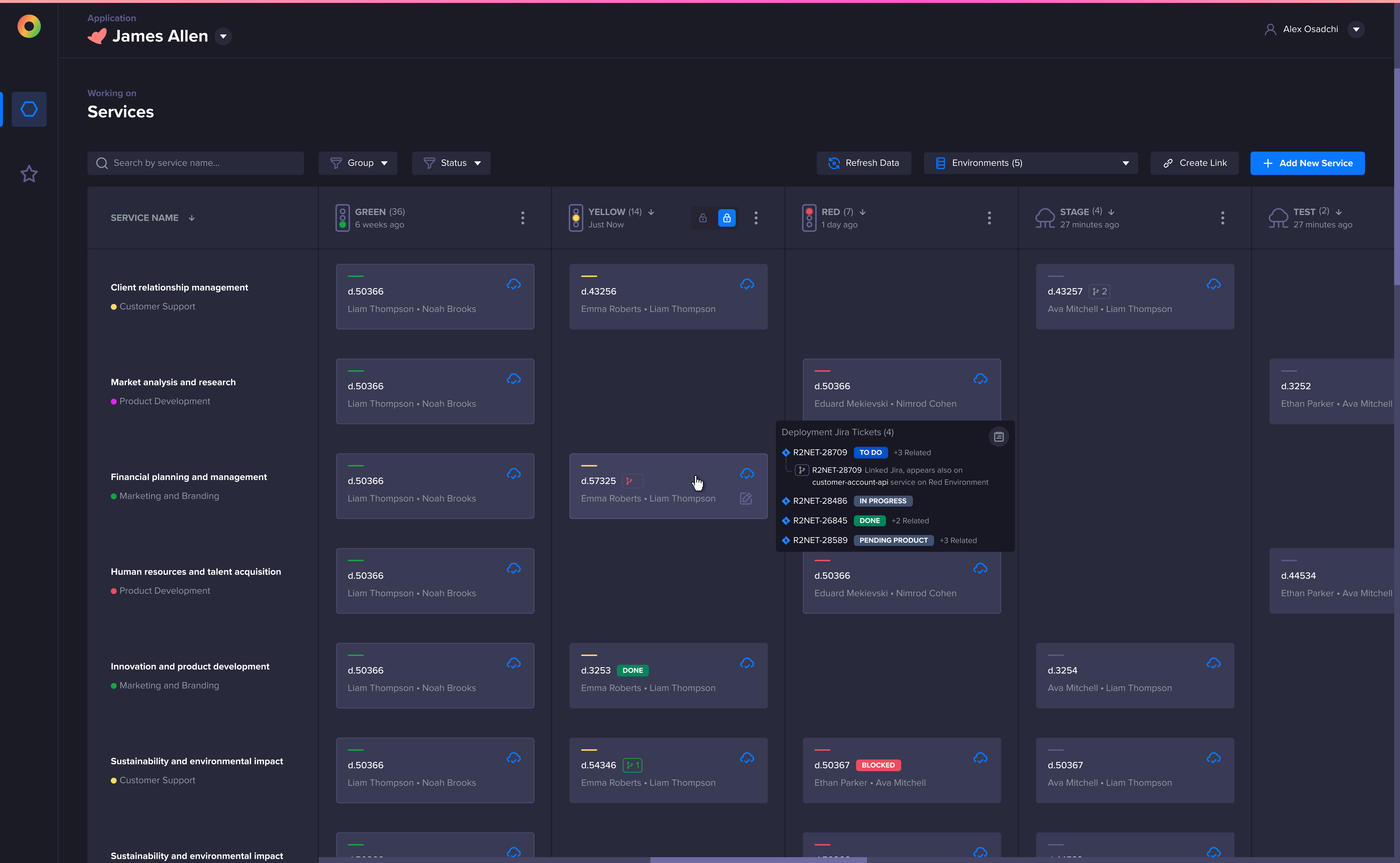Click +3 Related next to R2NET-28589

pyautogui.click(x=958, y=541)
